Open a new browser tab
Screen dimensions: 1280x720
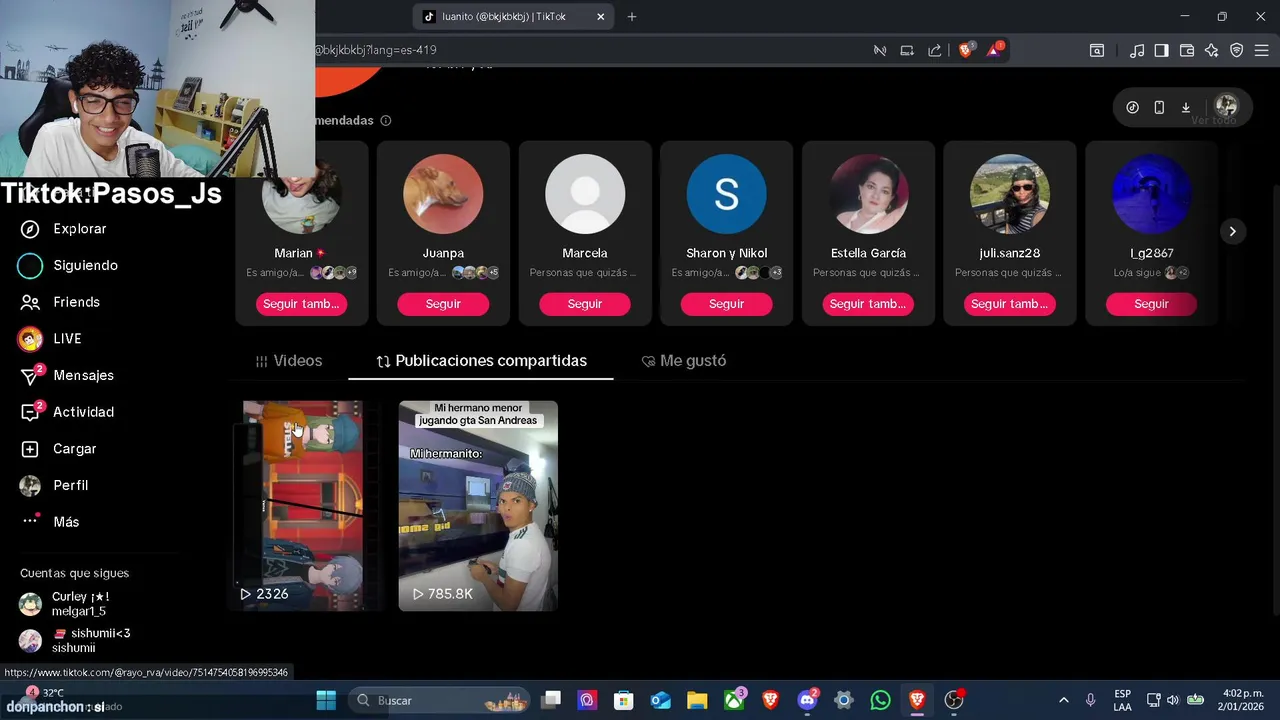pyautogui.click(x=632, y=16)
